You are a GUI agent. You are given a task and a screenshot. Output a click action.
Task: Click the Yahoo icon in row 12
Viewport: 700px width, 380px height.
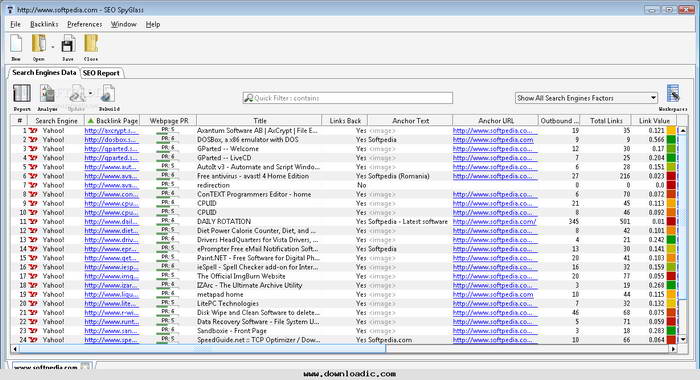(33, 231)
